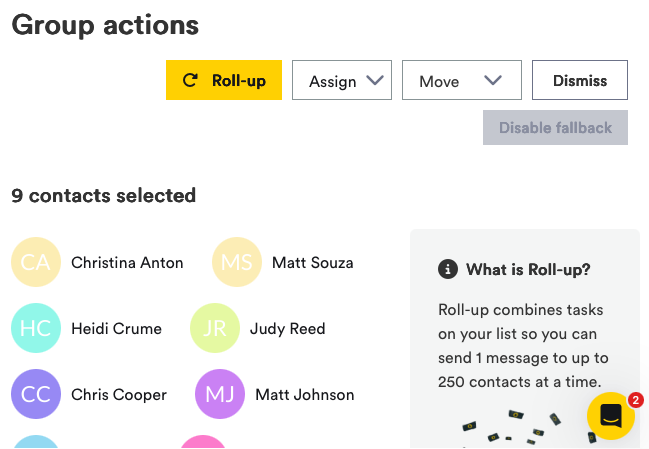The height and width of the screenshot is (449, 649).
Task: Open the yellow chat widget
Action: 611,416
